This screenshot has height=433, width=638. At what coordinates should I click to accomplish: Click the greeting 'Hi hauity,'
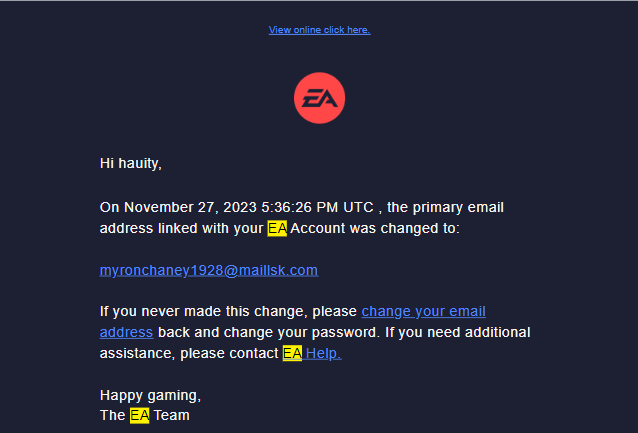130,163
